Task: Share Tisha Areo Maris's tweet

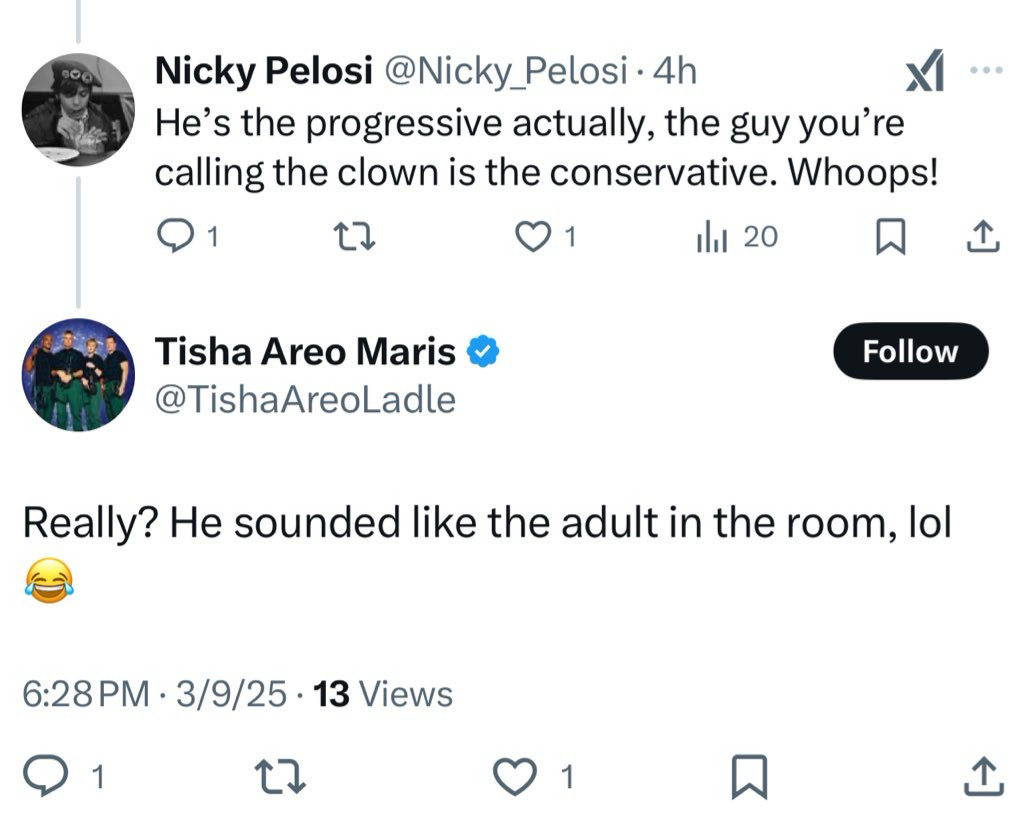Action: pyautogui.click(x=984, y=776)
